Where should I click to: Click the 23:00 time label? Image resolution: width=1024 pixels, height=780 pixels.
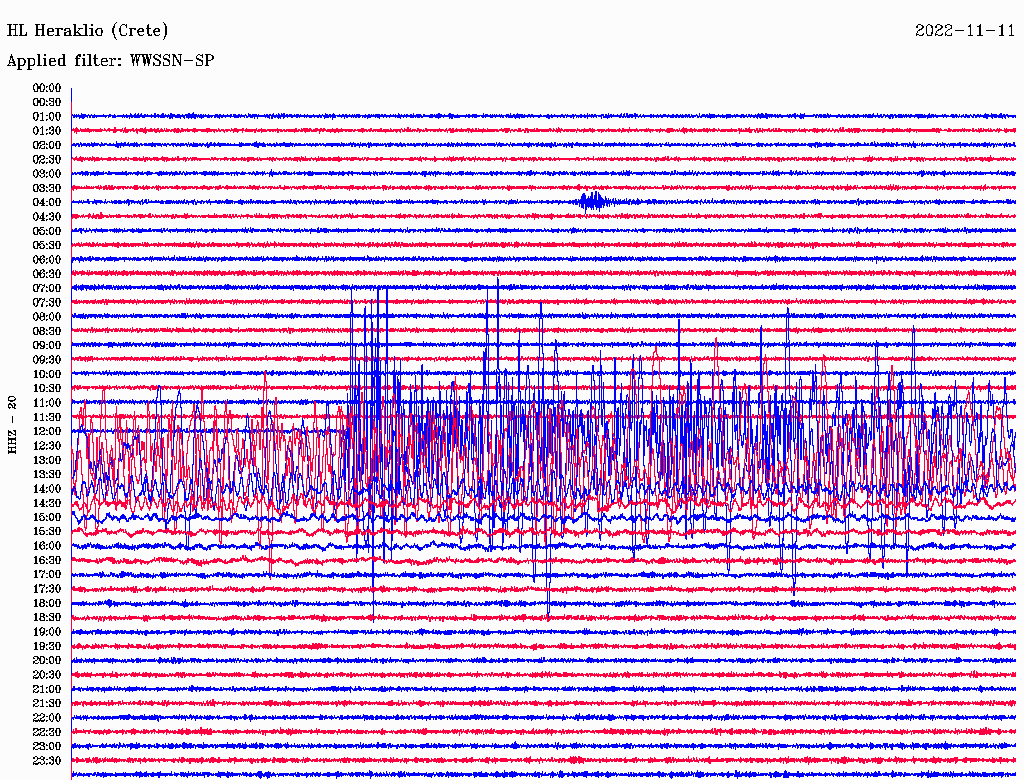47,747
